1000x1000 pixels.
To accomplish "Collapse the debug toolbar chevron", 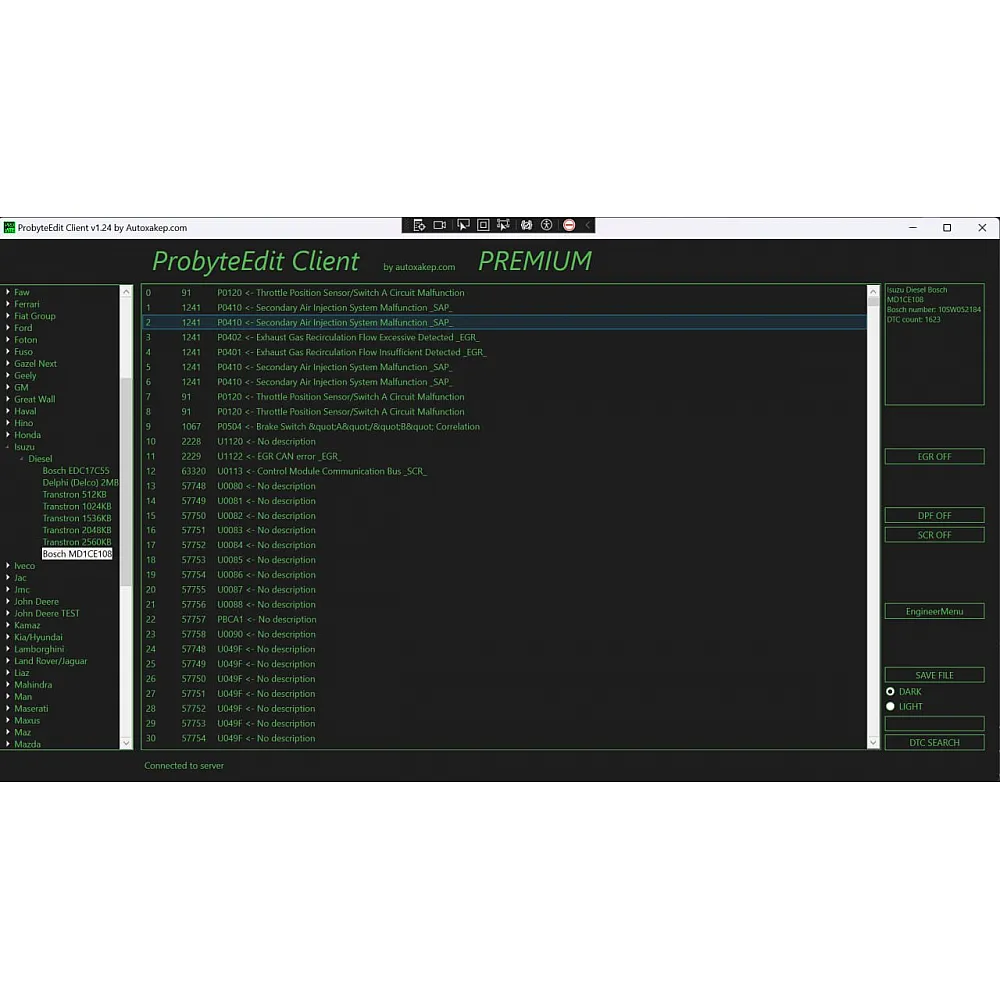I will [x=588, y=225].
